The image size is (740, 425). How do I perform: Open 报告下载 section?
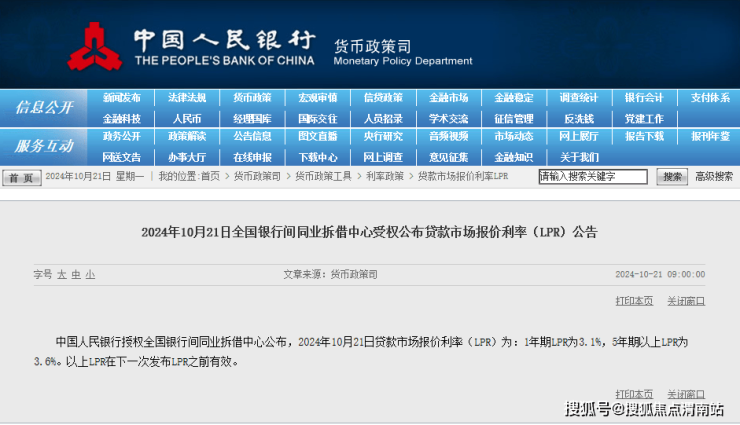coord(644,136)
